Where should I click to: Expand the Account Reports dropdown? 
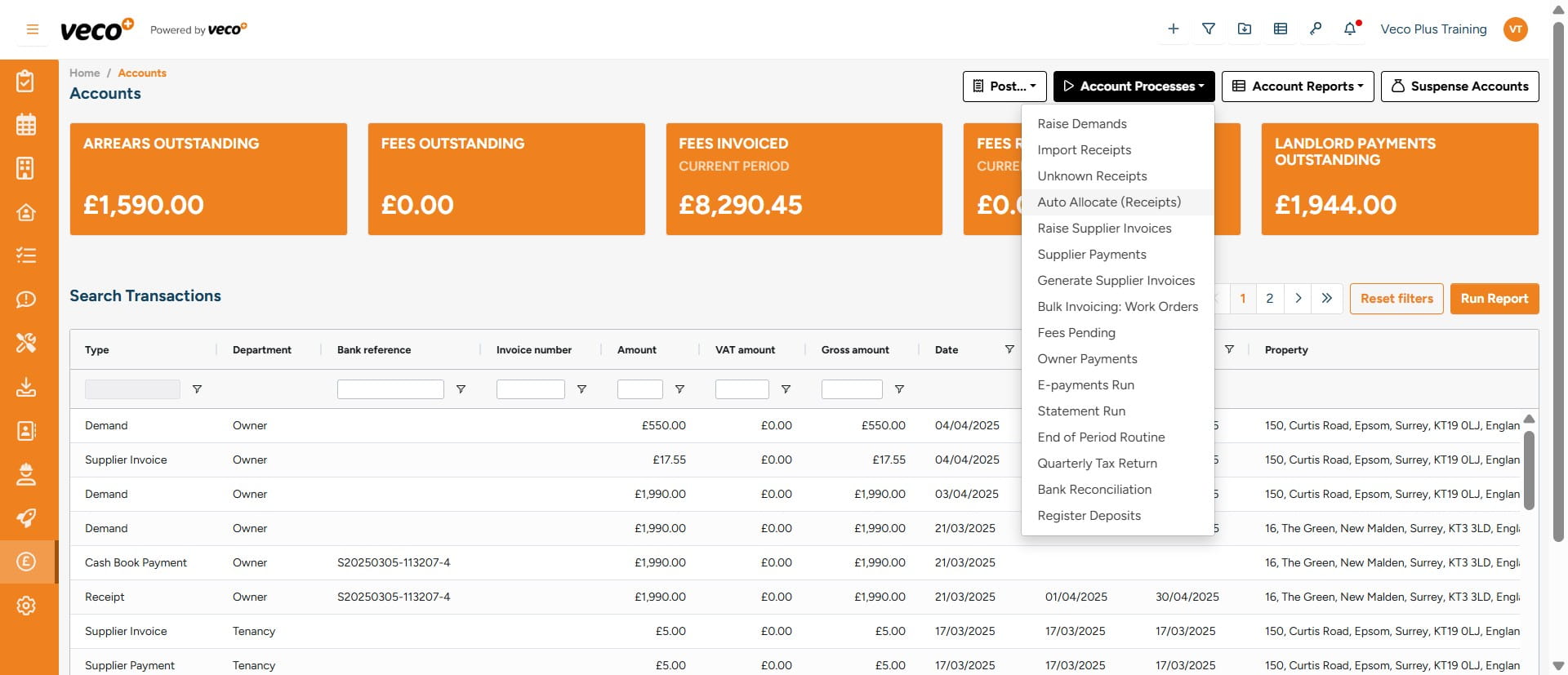1297,87
